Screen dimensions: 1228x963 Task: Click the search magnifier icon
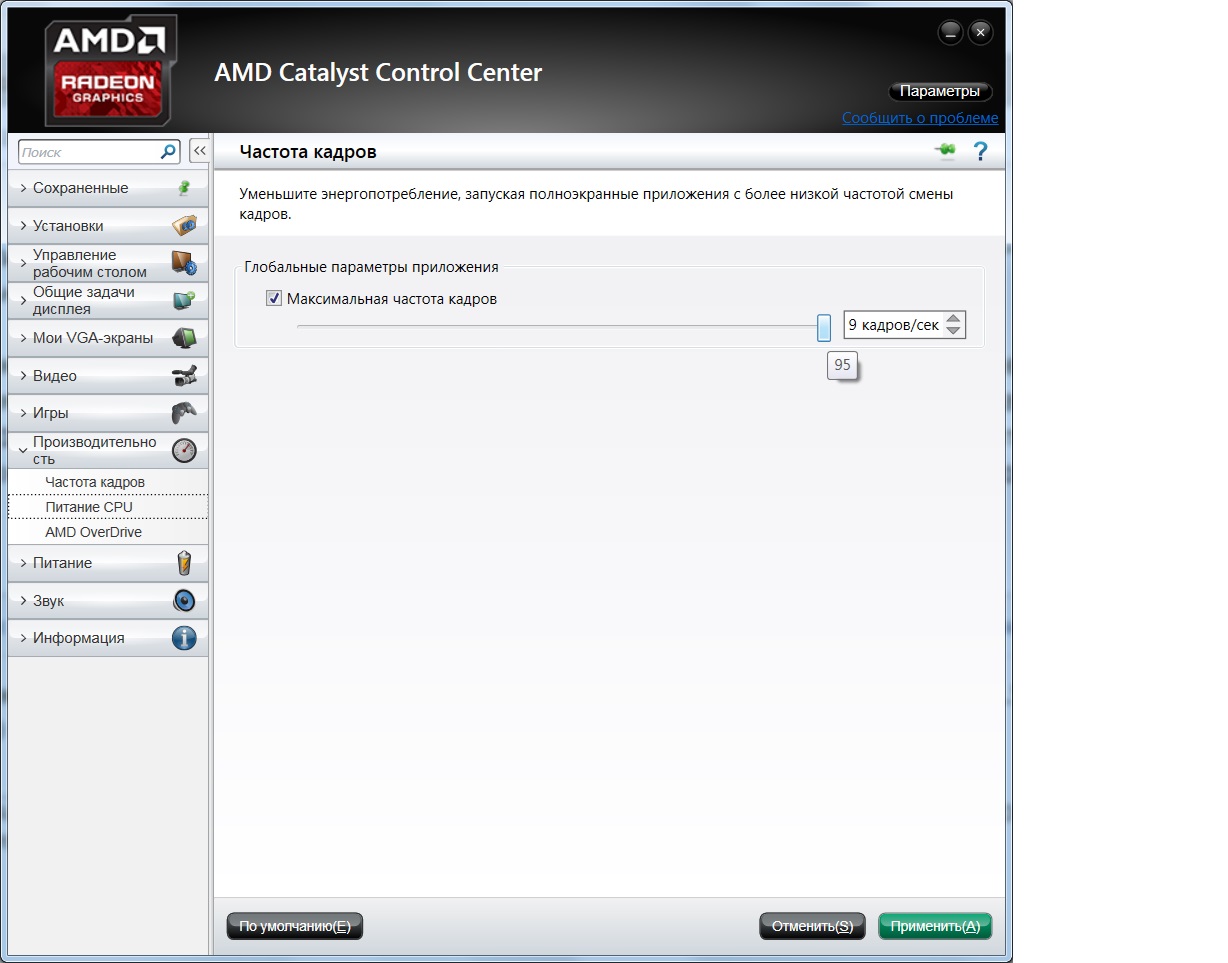click(x=169, y=152)
